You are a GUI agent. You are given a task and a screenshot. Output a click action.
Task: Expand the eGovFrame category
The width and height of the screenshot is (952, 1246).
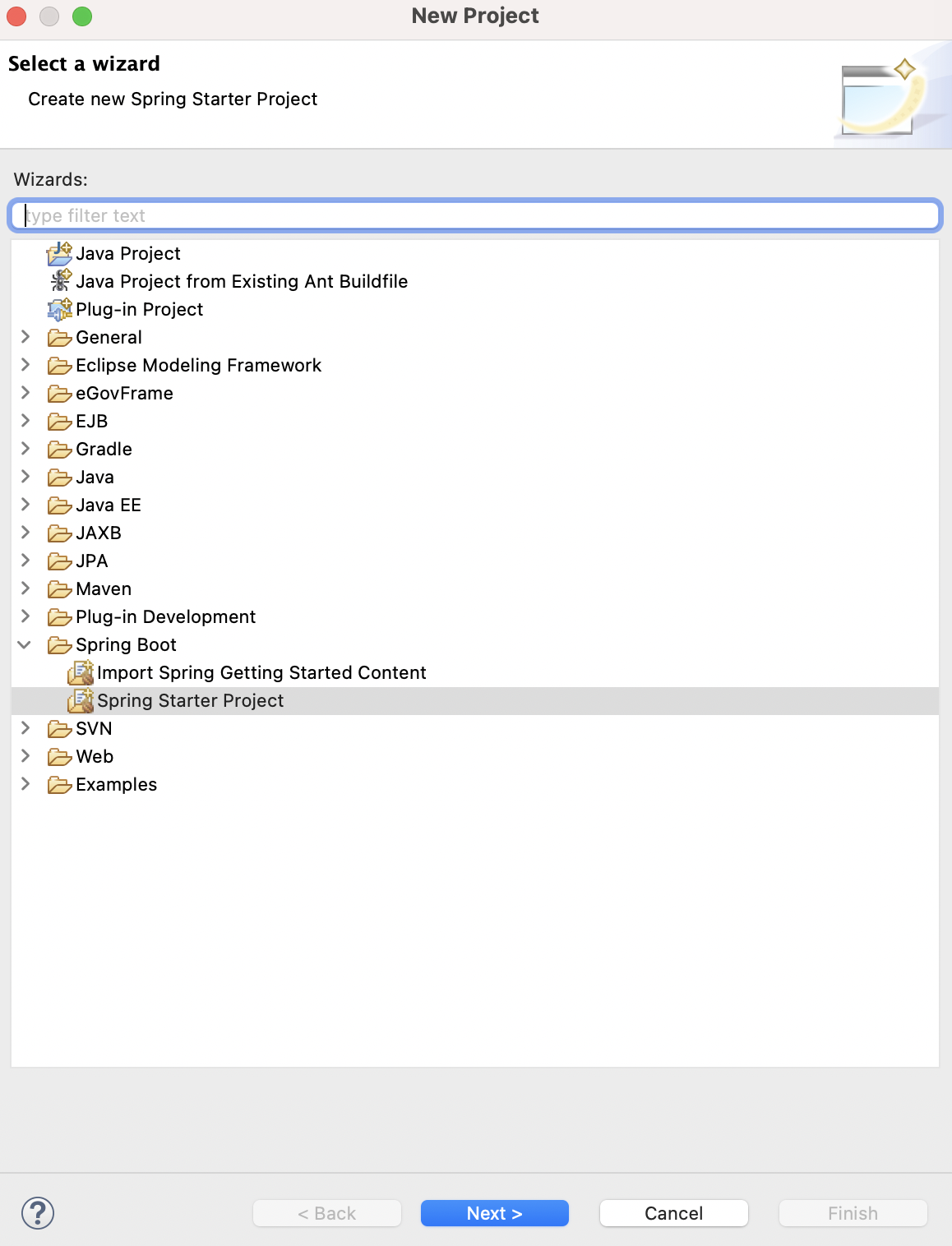point(25,393)
